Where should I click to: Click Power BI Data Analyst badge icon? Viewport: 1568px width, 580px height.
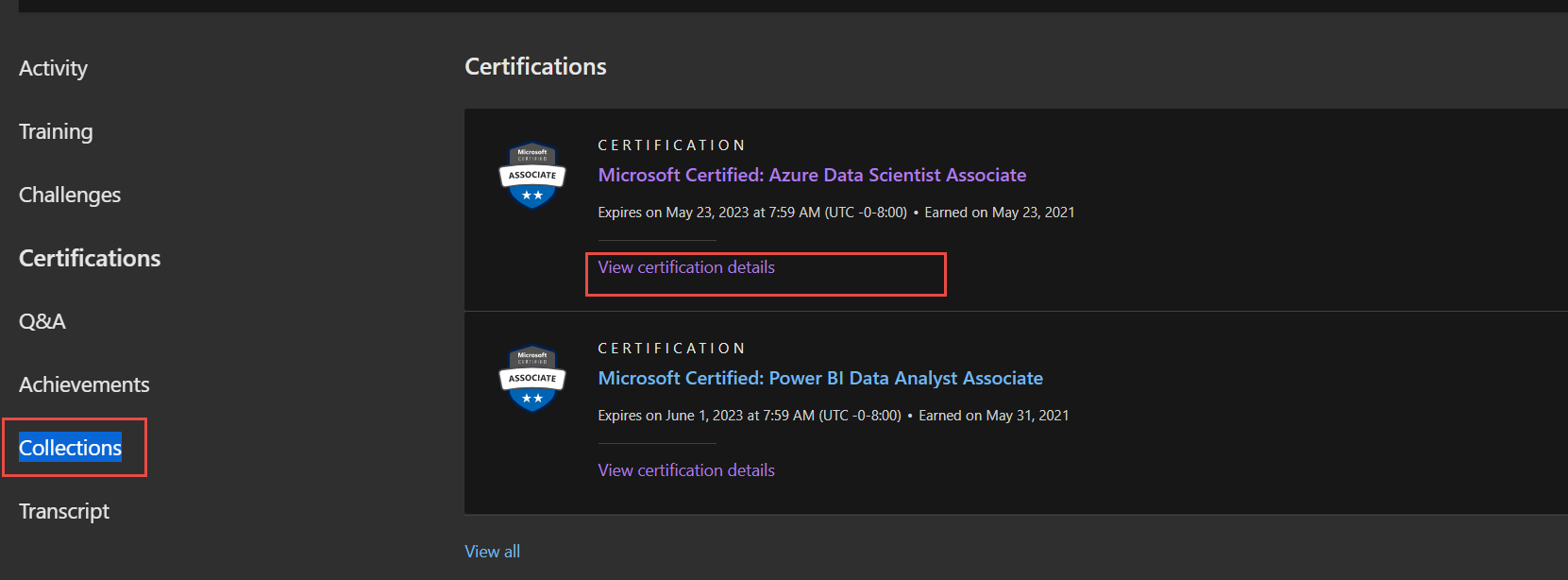532,379
